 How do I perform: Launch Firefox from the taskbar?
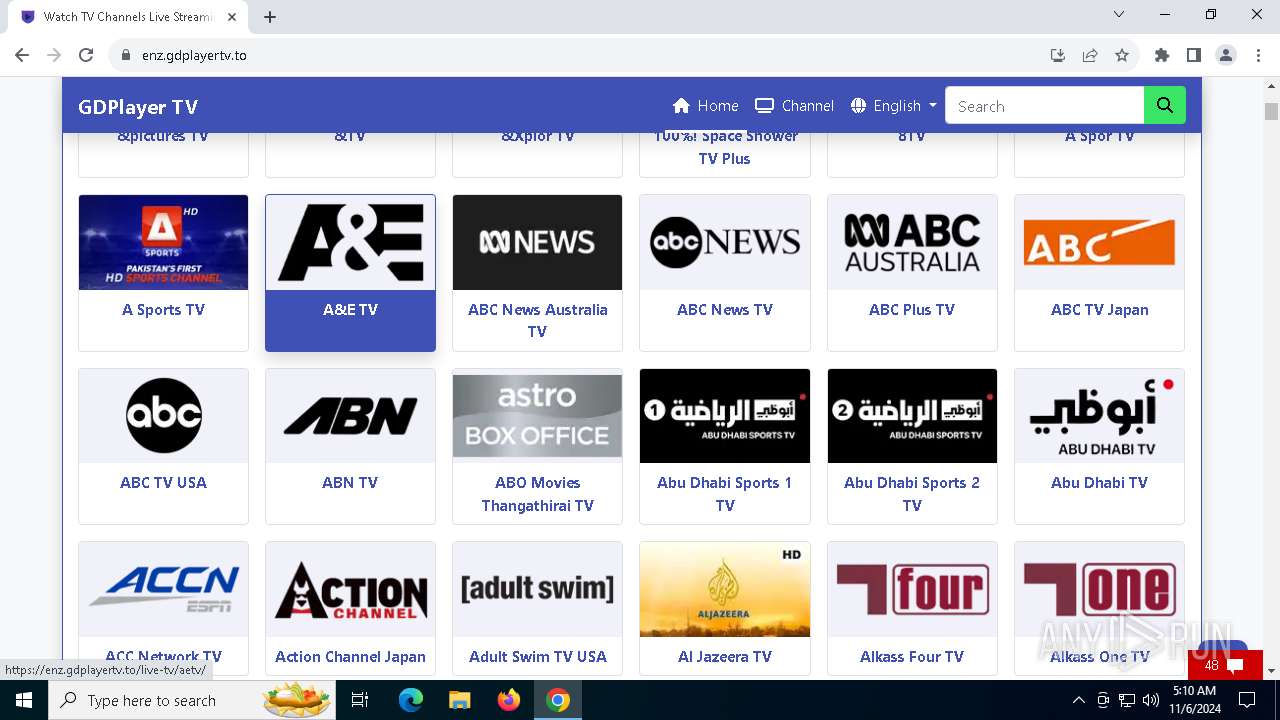click(x=509, y=700)
